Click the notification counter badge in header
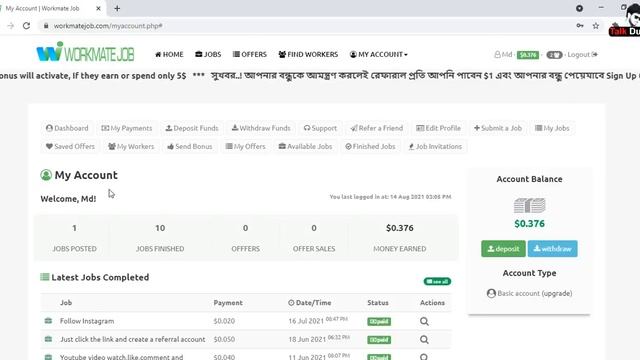 click(554, 55)
